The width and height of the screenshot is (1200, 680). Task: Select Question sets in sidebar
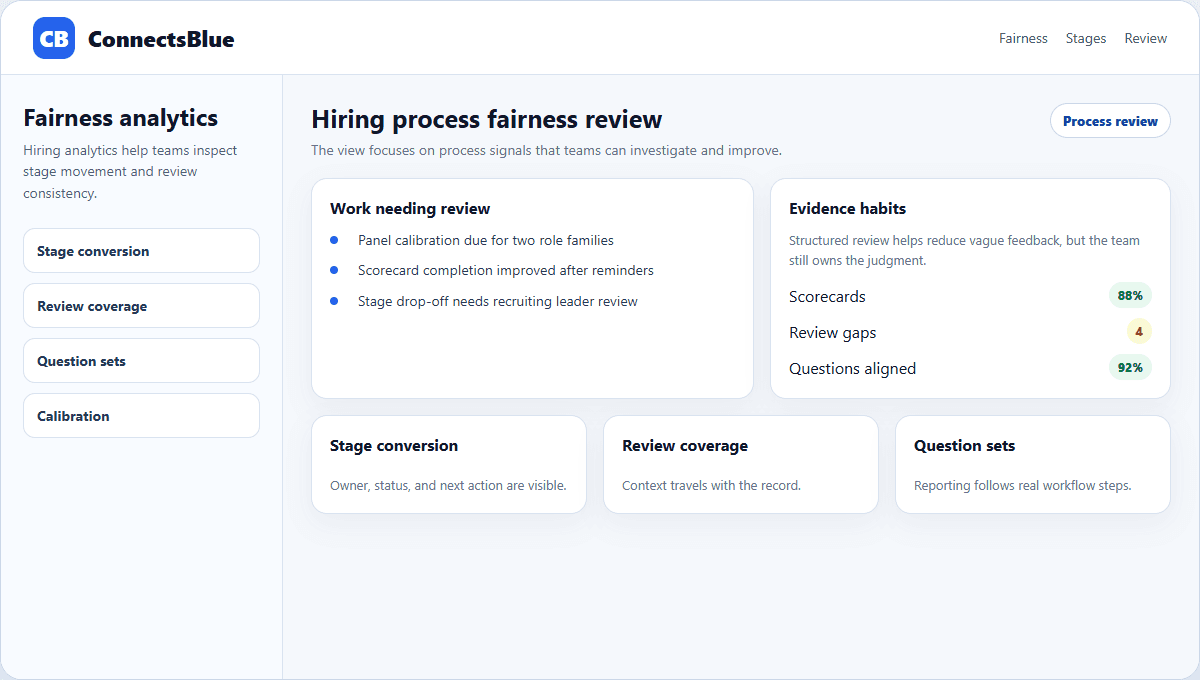tap(141, 361)
